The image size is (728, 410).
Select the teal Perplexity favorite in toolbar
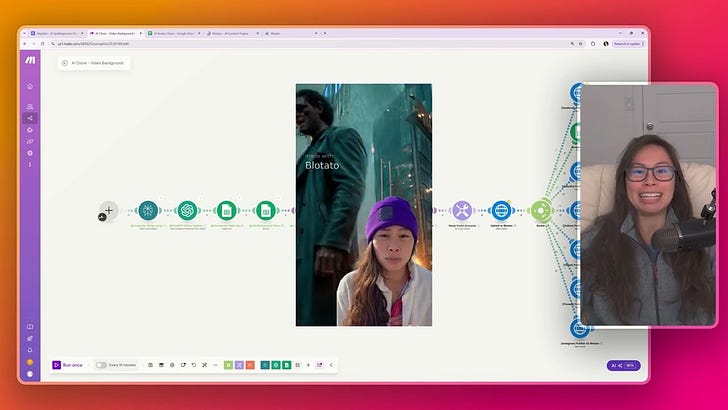point(265,365)
